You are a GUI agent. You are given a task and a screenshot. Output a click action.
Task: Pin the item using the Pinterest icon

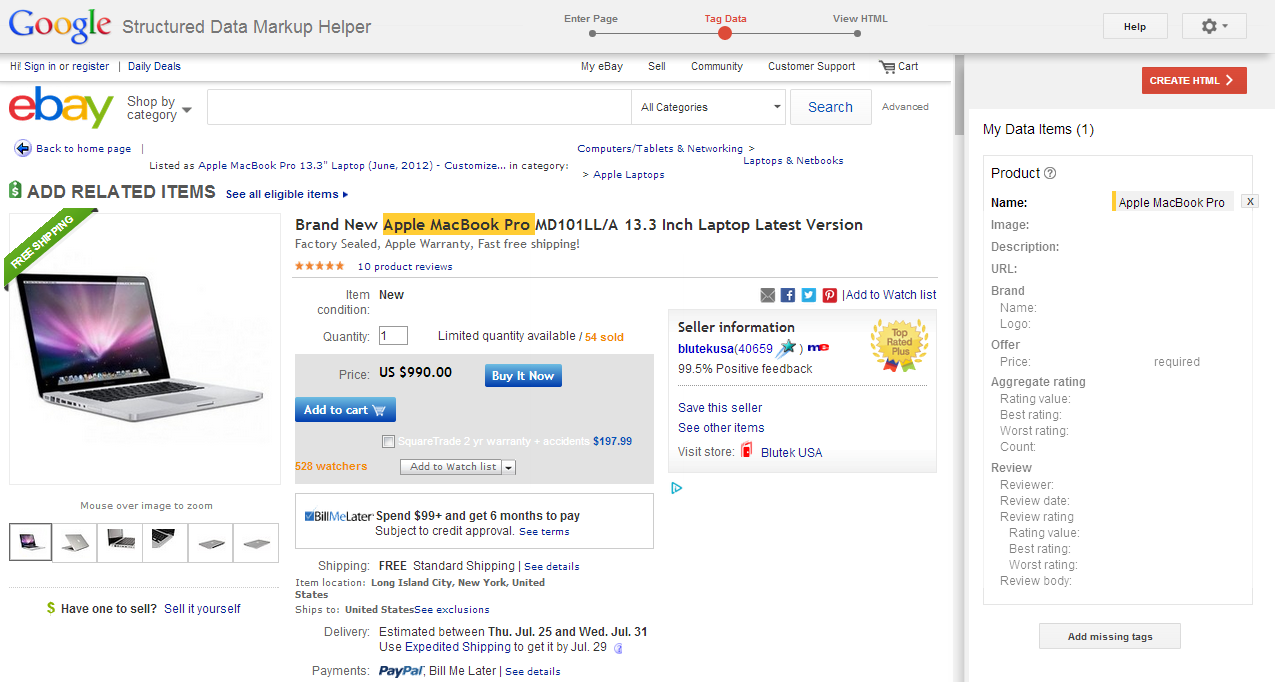pyautogui.click(x=829, y=295)
